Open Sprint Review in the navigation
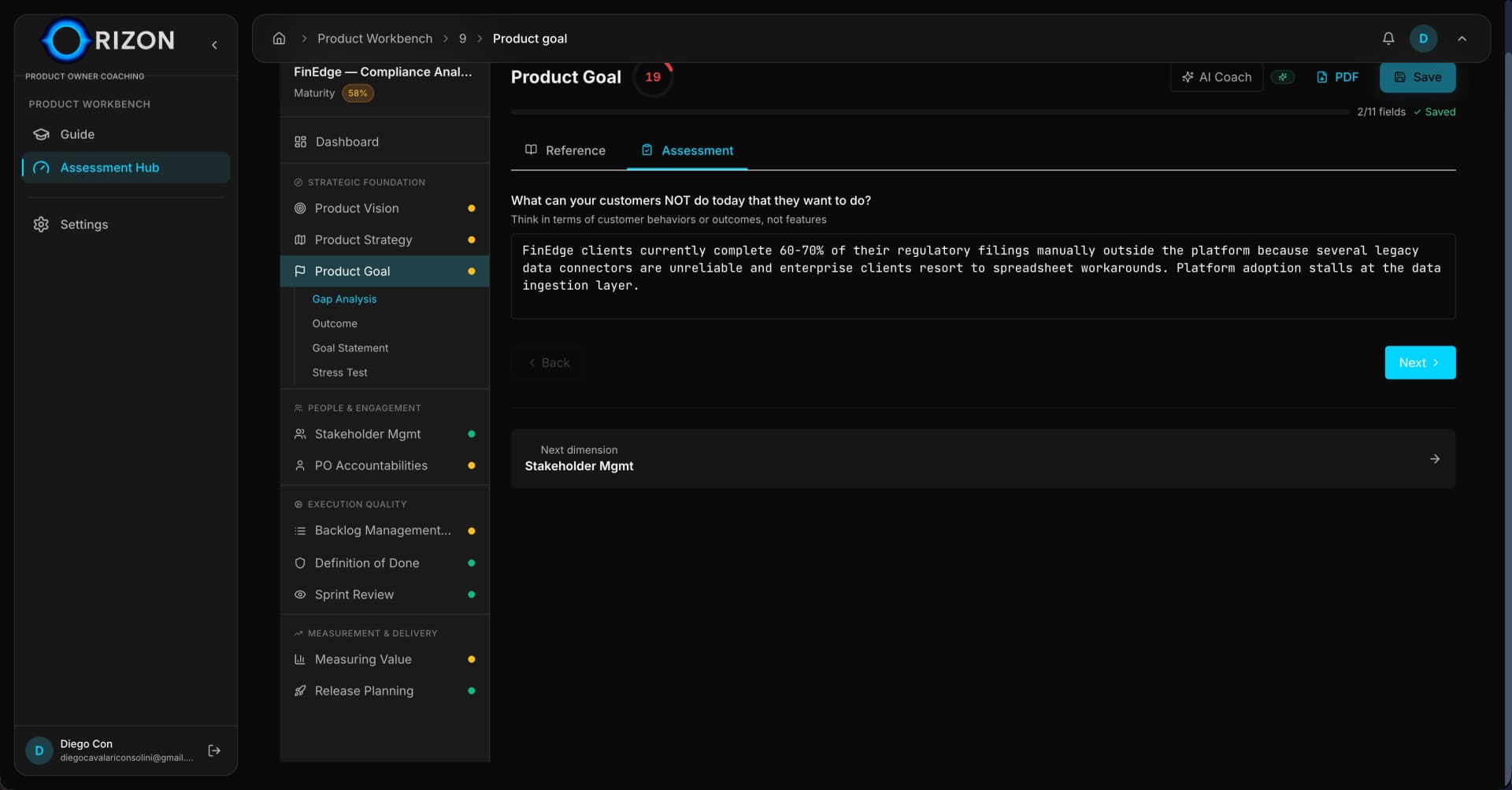This screenshot has width=1512, height=790. [x=354, y=595]
